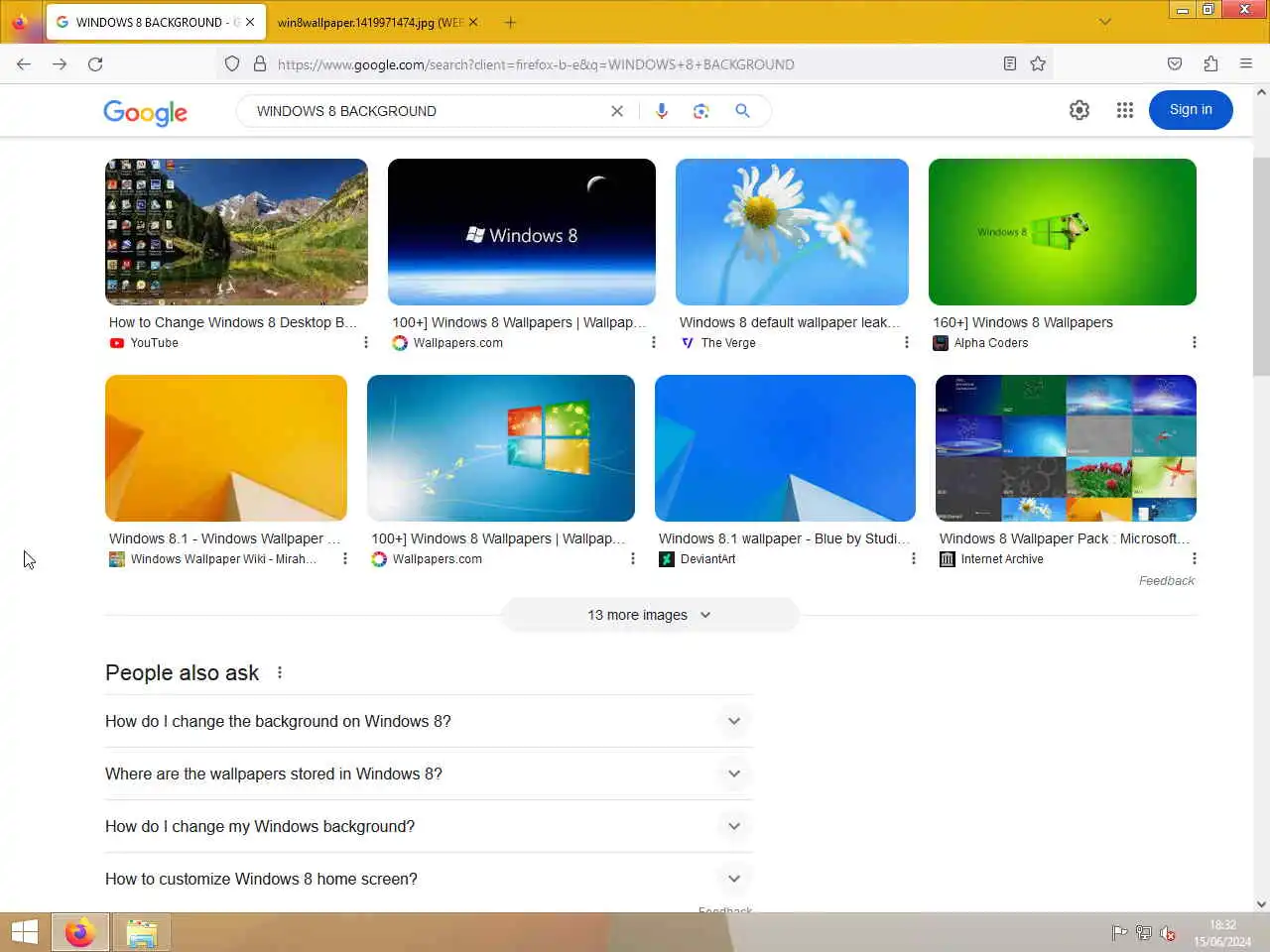This screenshot has height=952, width=1270.
Task: Expand How to customize Windows 8 home screen
Action: 429,879
